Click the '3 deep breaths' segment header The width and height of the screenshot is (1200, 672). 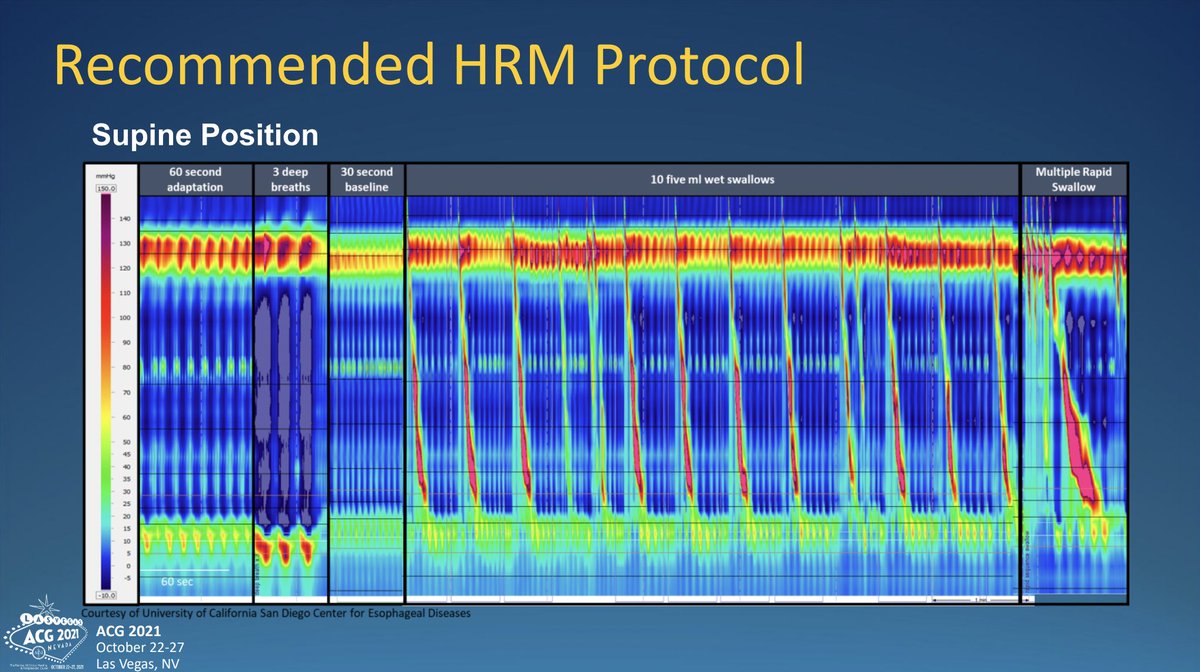click(290, 179)
